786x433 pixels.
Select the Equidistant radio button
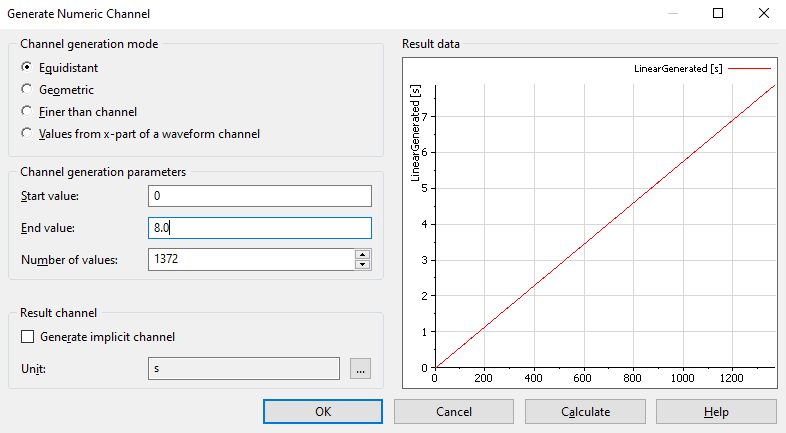tap(27, 68)
